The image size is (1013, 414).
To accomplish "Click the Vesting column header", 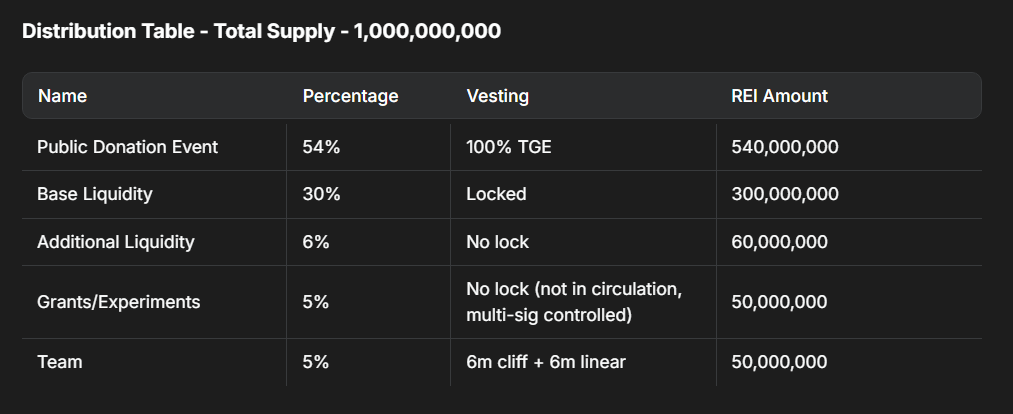I will 497,96.
